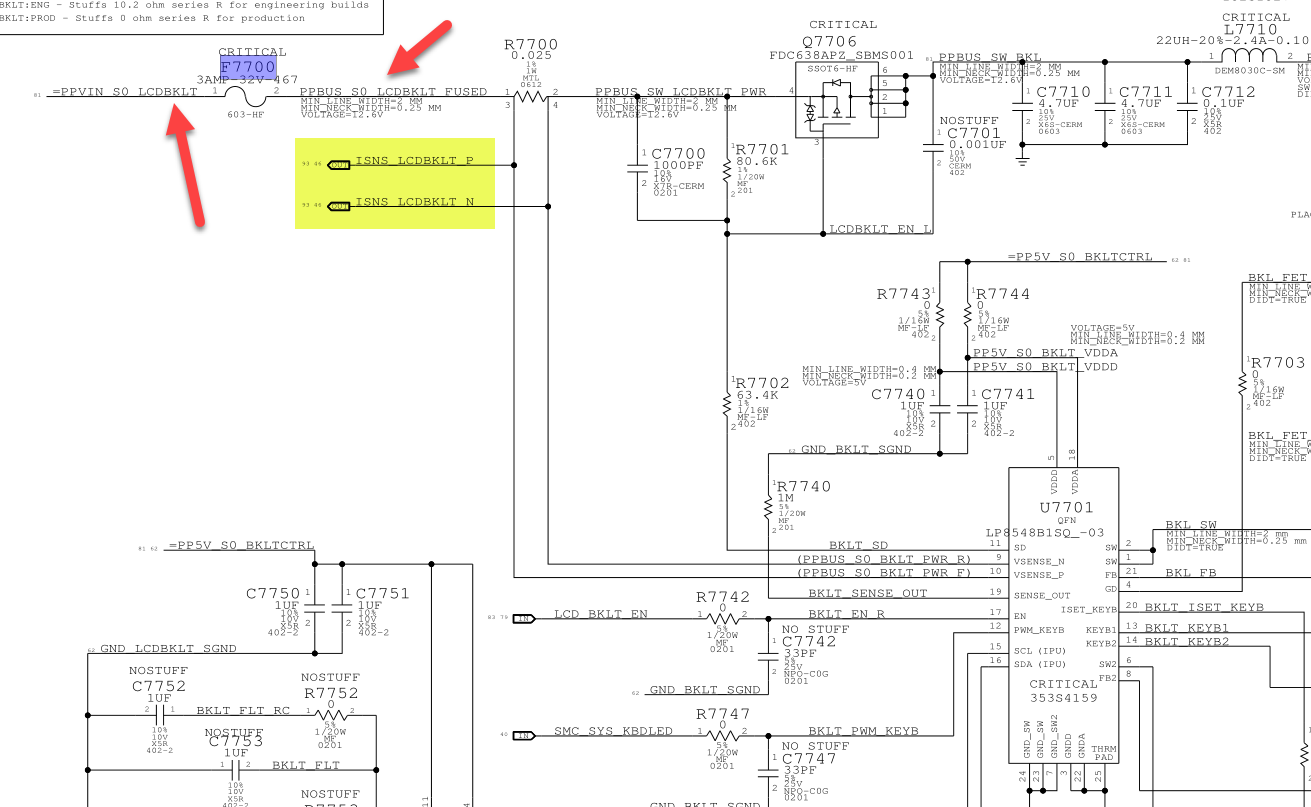Click the LCD_BKLT_EN signal name
Viewport: 1311px width, 807px height.
click(x=601, y=613)
